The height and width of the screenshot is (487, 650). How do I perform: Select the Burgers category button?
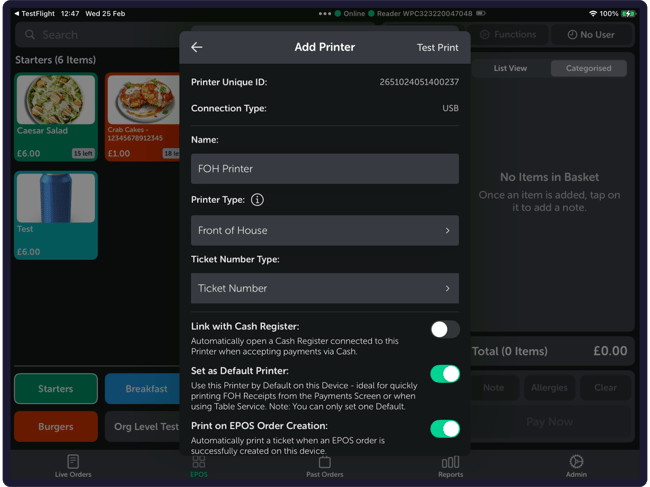click(x=56, y=427)
